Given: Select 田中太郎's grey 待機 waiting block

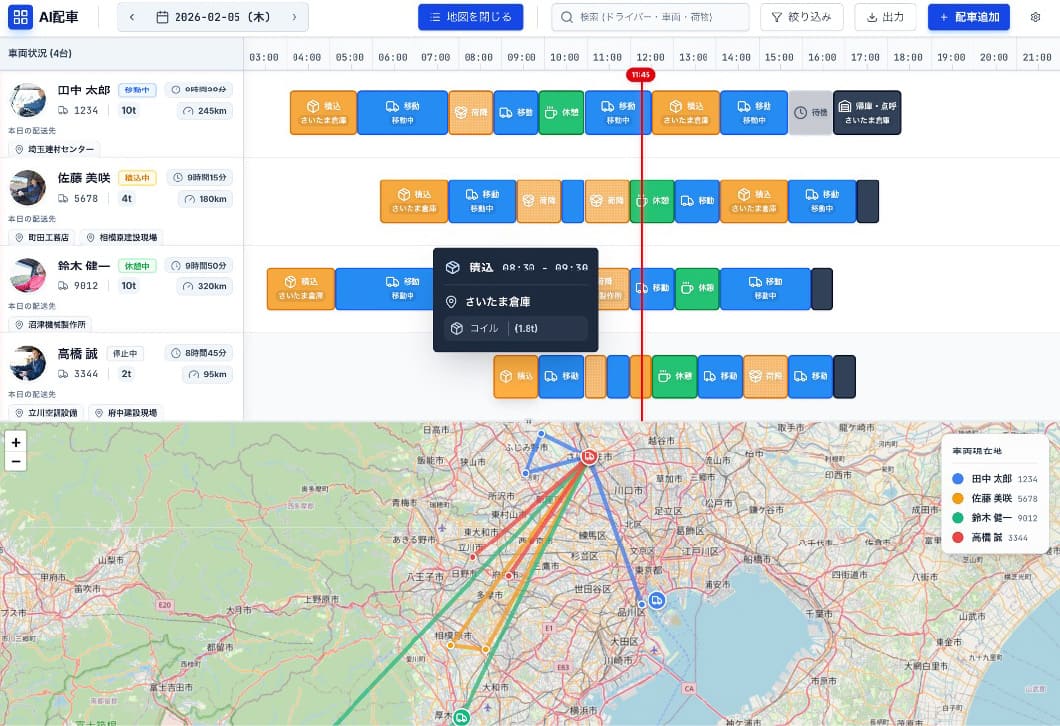Looking at the screenshot, I should click(810, 112).
